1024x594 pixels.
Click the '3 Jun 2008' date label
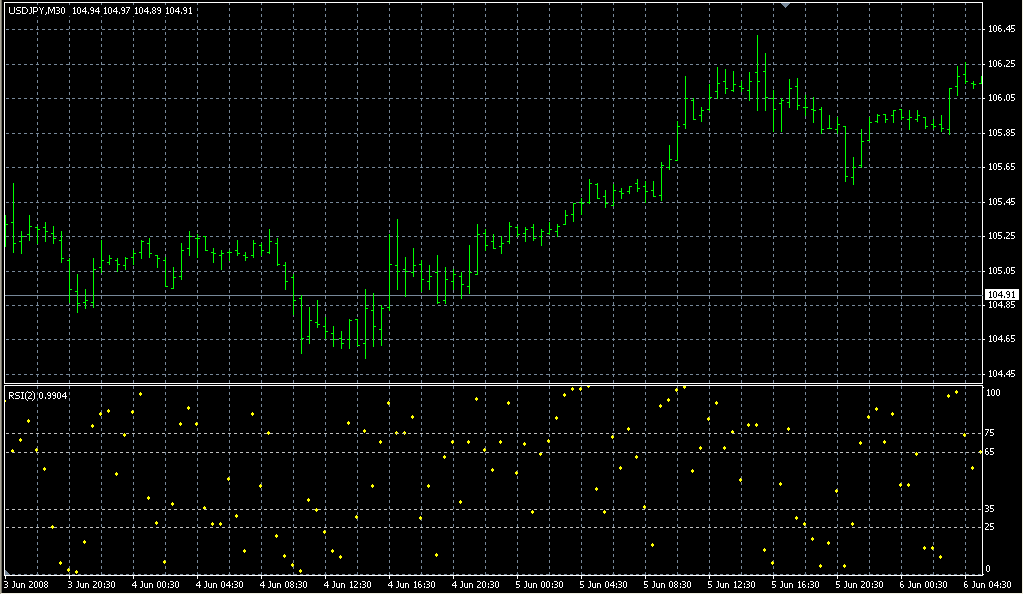click(x=27, y=584)
